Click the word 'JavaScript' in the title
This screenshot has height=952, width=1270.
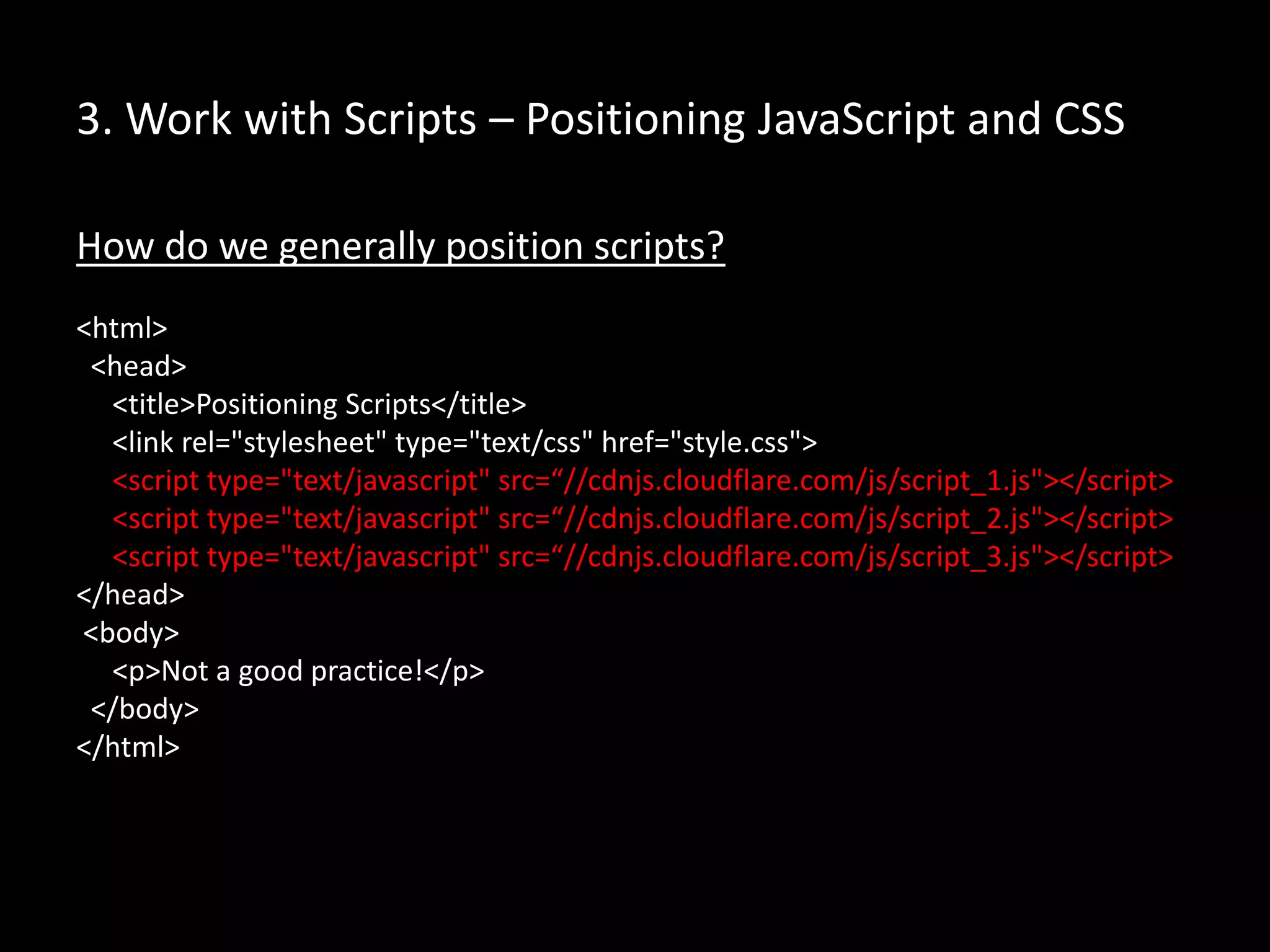point(855,119)
